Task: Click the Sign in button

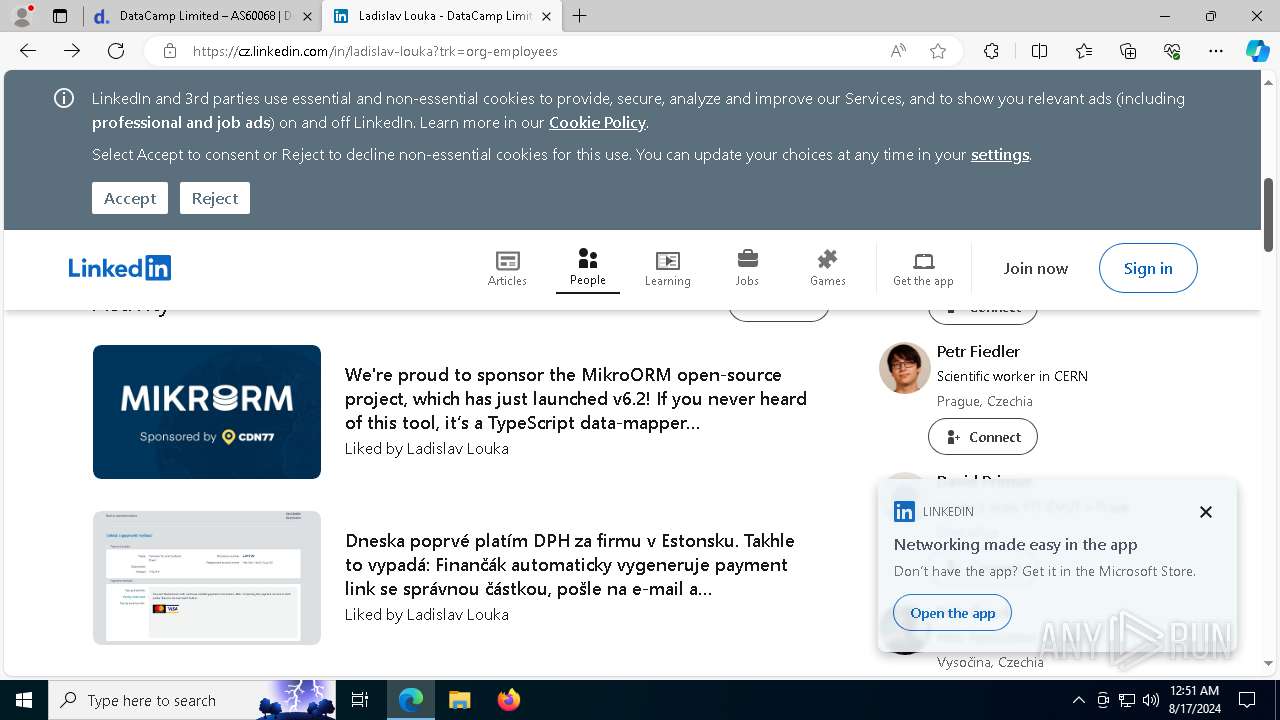Action: coord(1148,268)
